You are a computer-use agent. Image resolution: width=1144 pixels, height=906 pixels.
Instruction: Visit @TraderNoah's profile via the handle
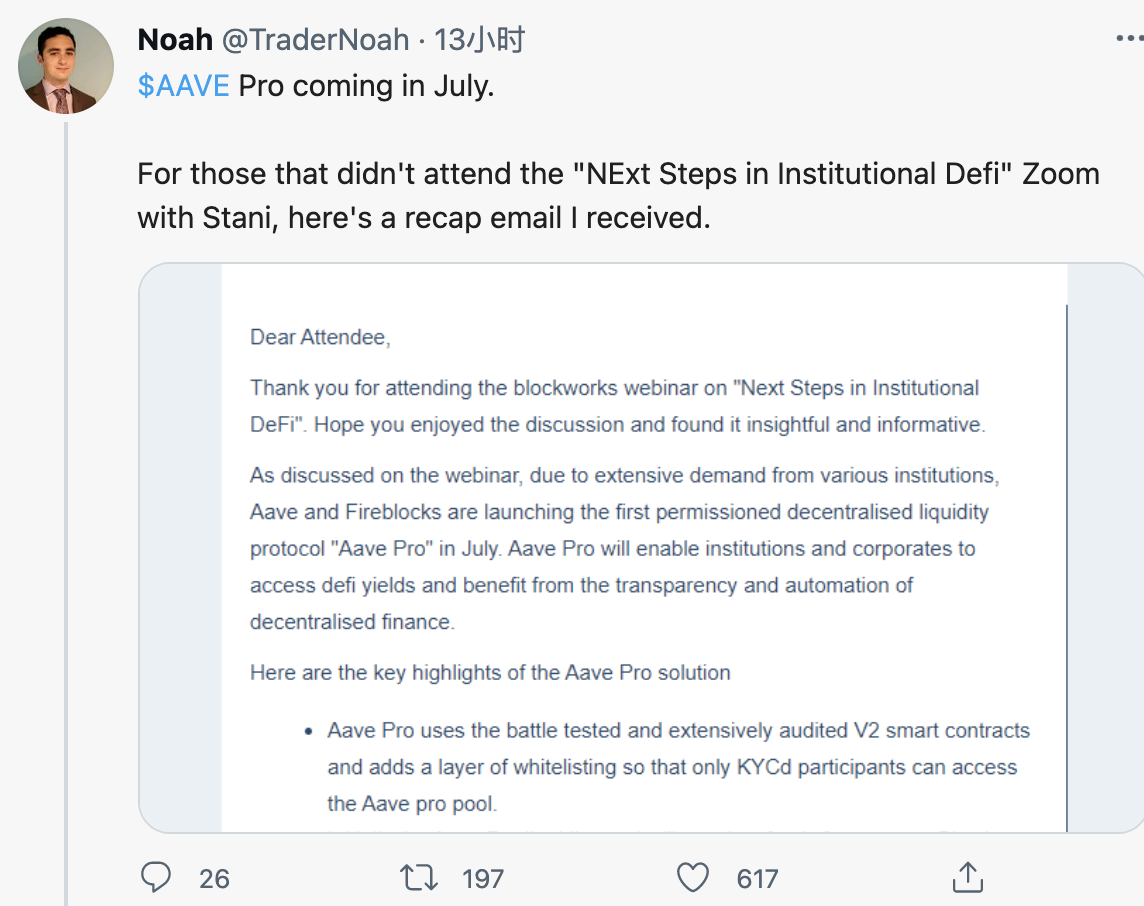(316, 39)
